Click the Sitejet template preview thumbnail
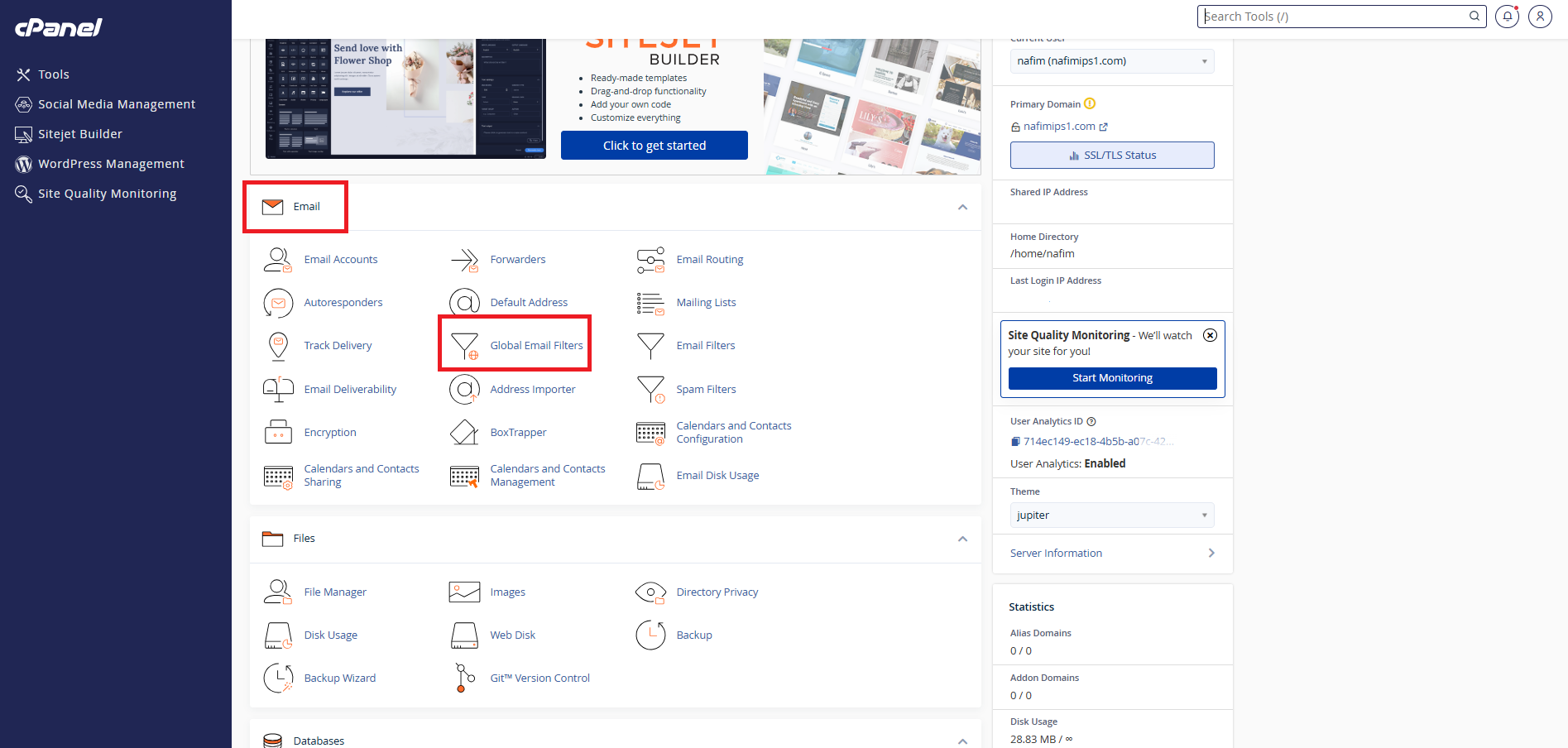 405,98
